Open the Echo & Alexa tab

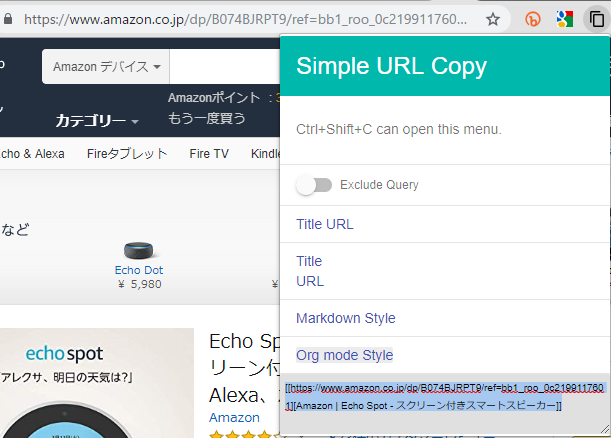[32, 154]
